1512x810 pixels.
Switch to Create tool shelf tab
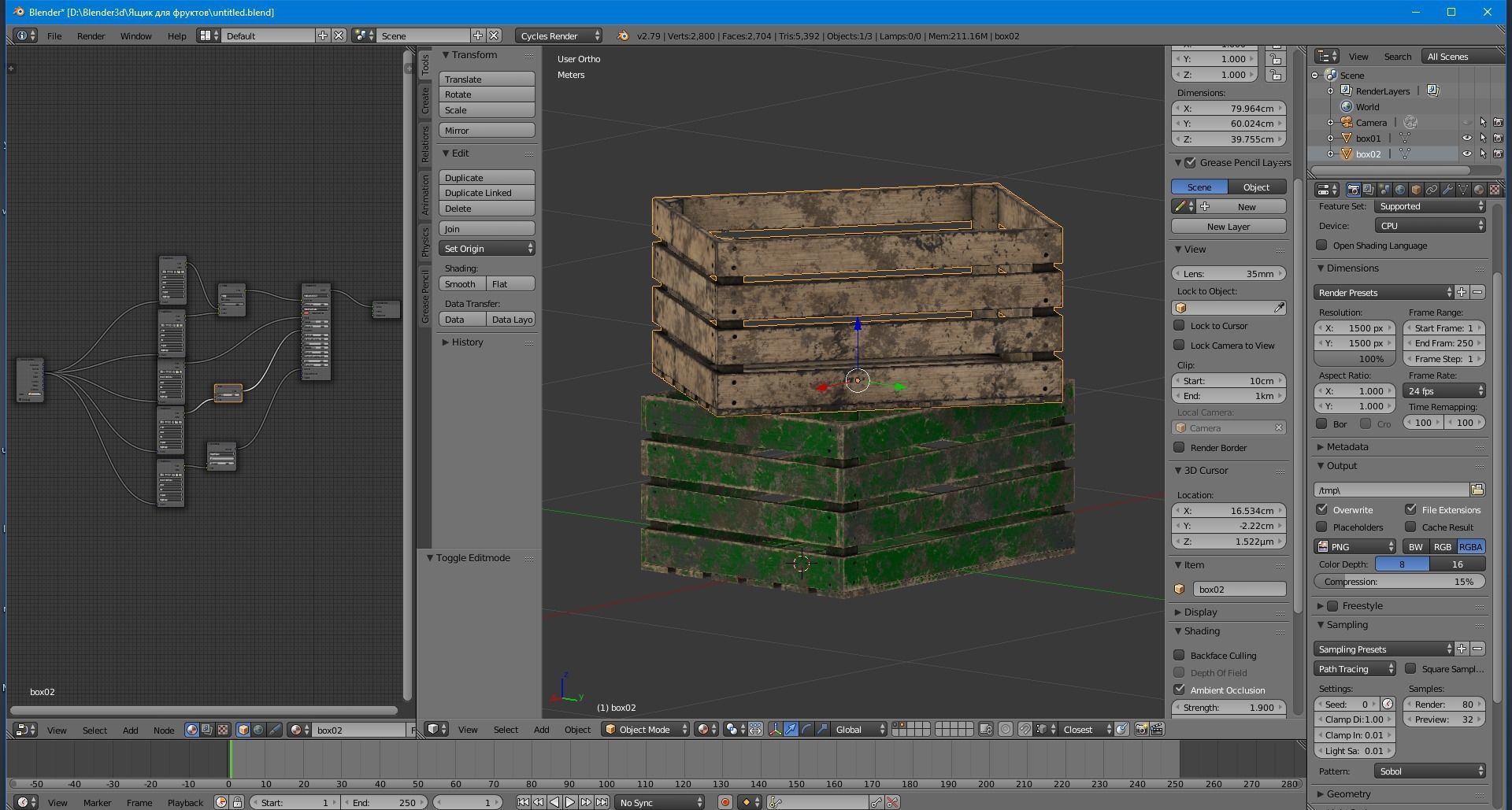pyautogui.click(x=425, y=100)
